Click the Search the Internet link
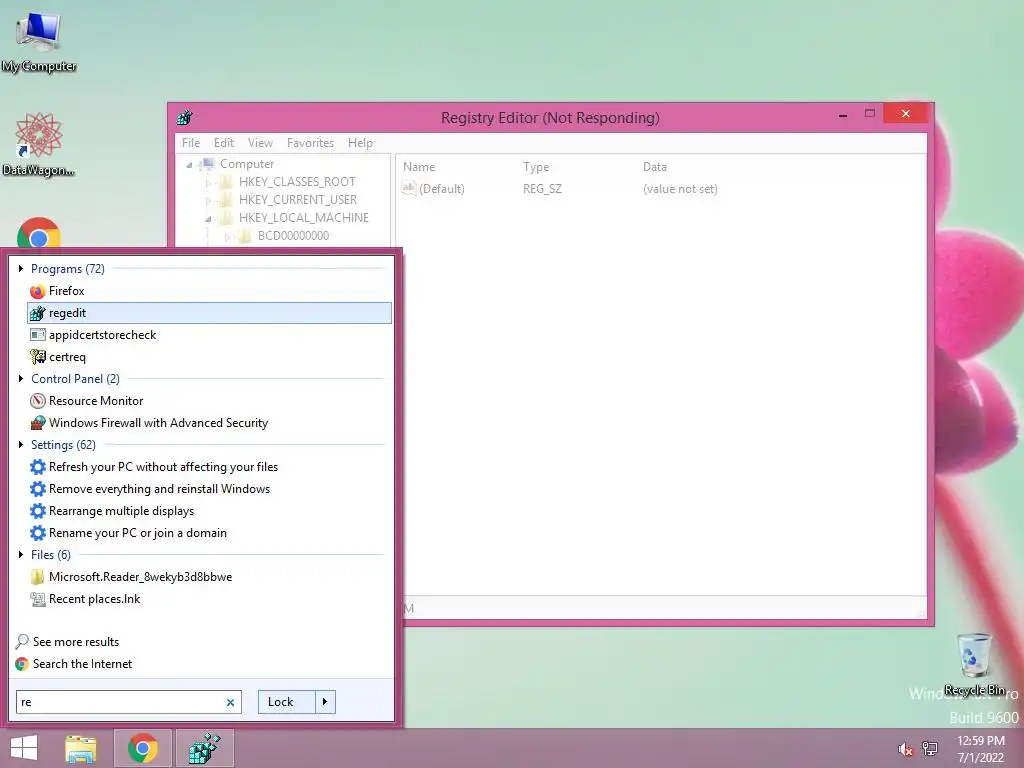This screenshot has width=1024, height=768. click(82, 664)
